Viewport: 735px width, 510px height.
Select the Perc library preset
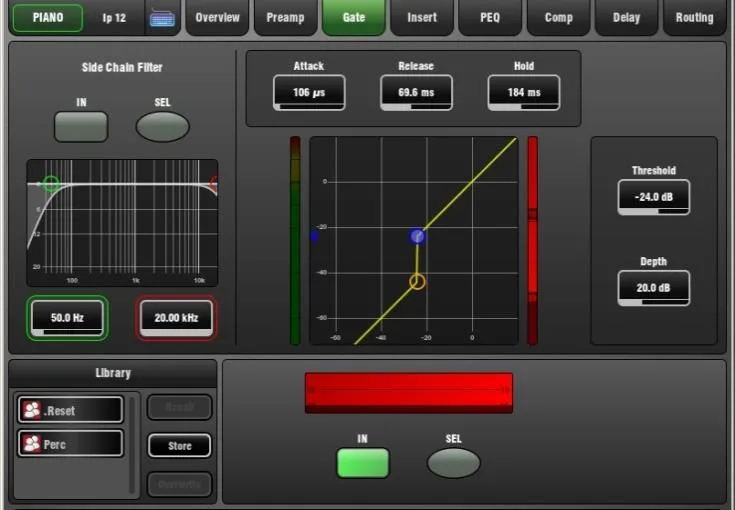71,443
